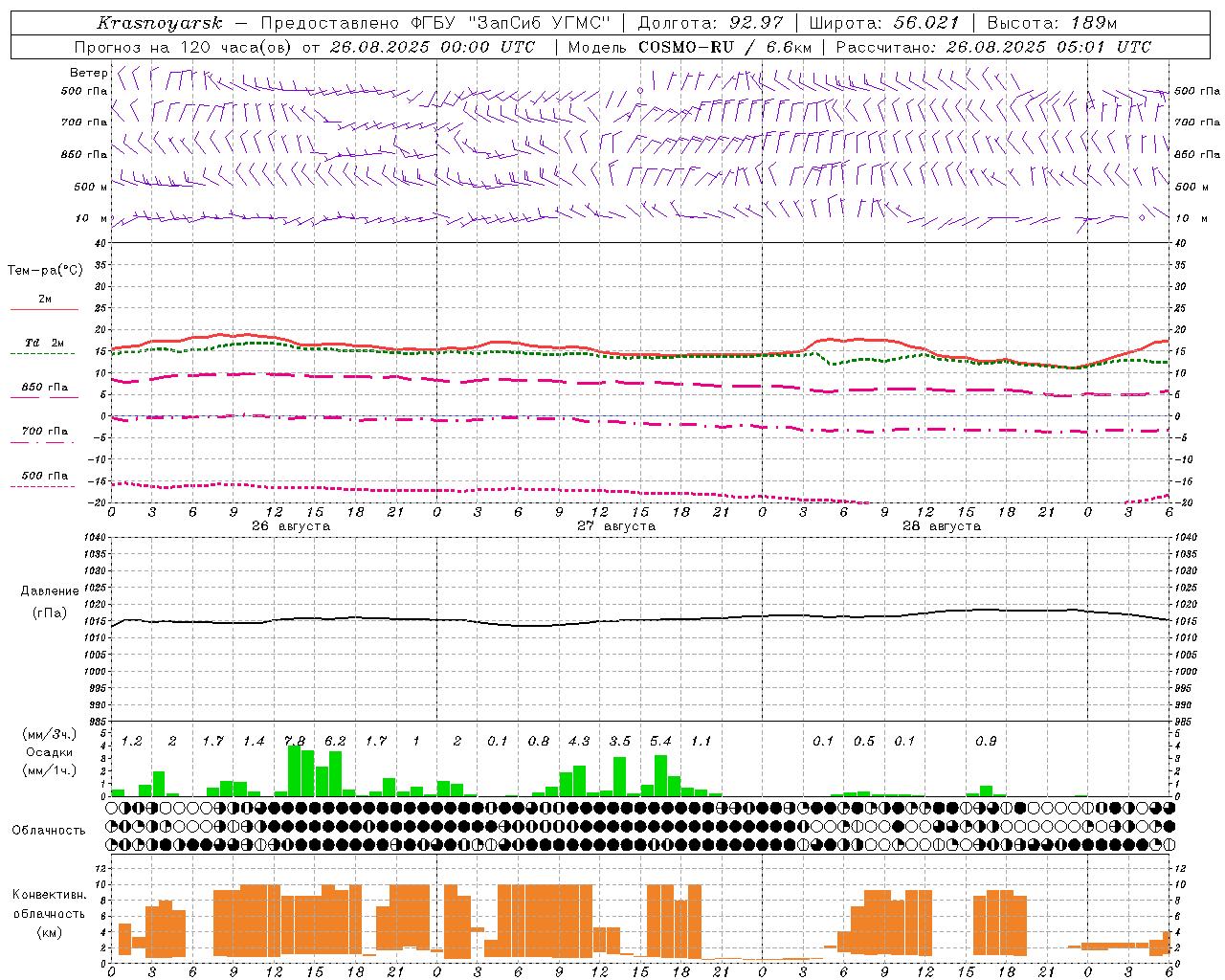Image resolution: width=1225 pixels, height=980 pixels.
Task: Click the Ветер panel label
Action: [89, 73]
